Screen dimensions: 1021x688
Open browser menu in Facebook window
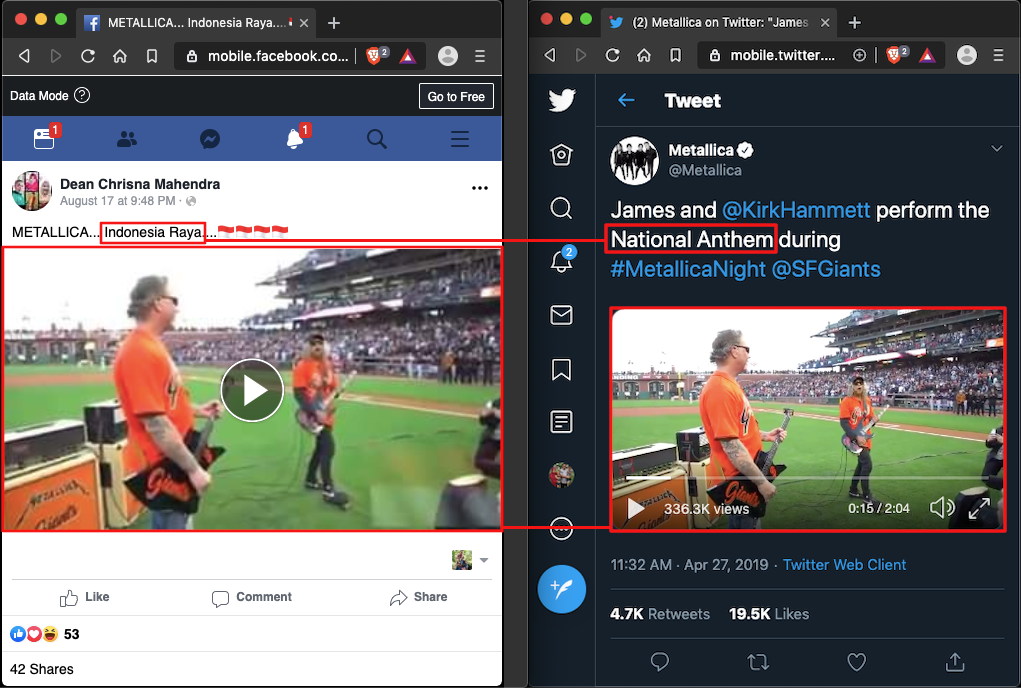480,56
